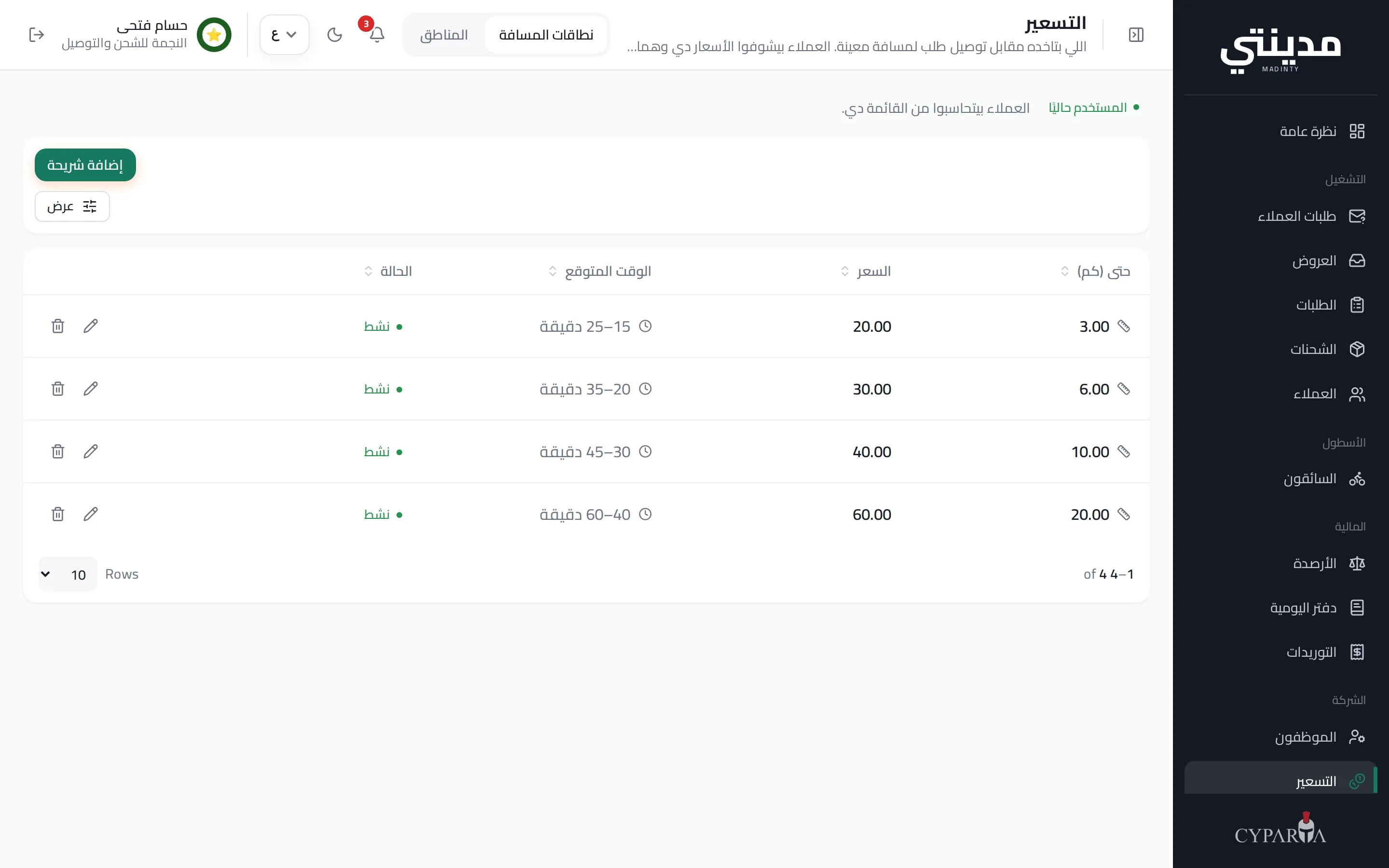1389x868 pixels.
Task: Open التوريدات in sidebar
Action: [x=1280, y=652]
